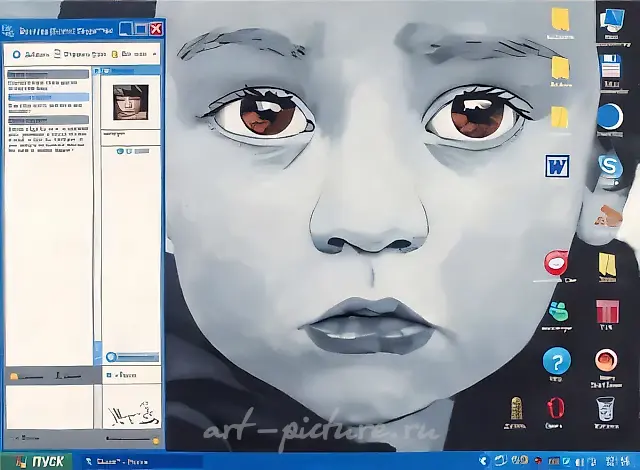
Task: Open the second yellow folder from the top
Action: [561, 70]
